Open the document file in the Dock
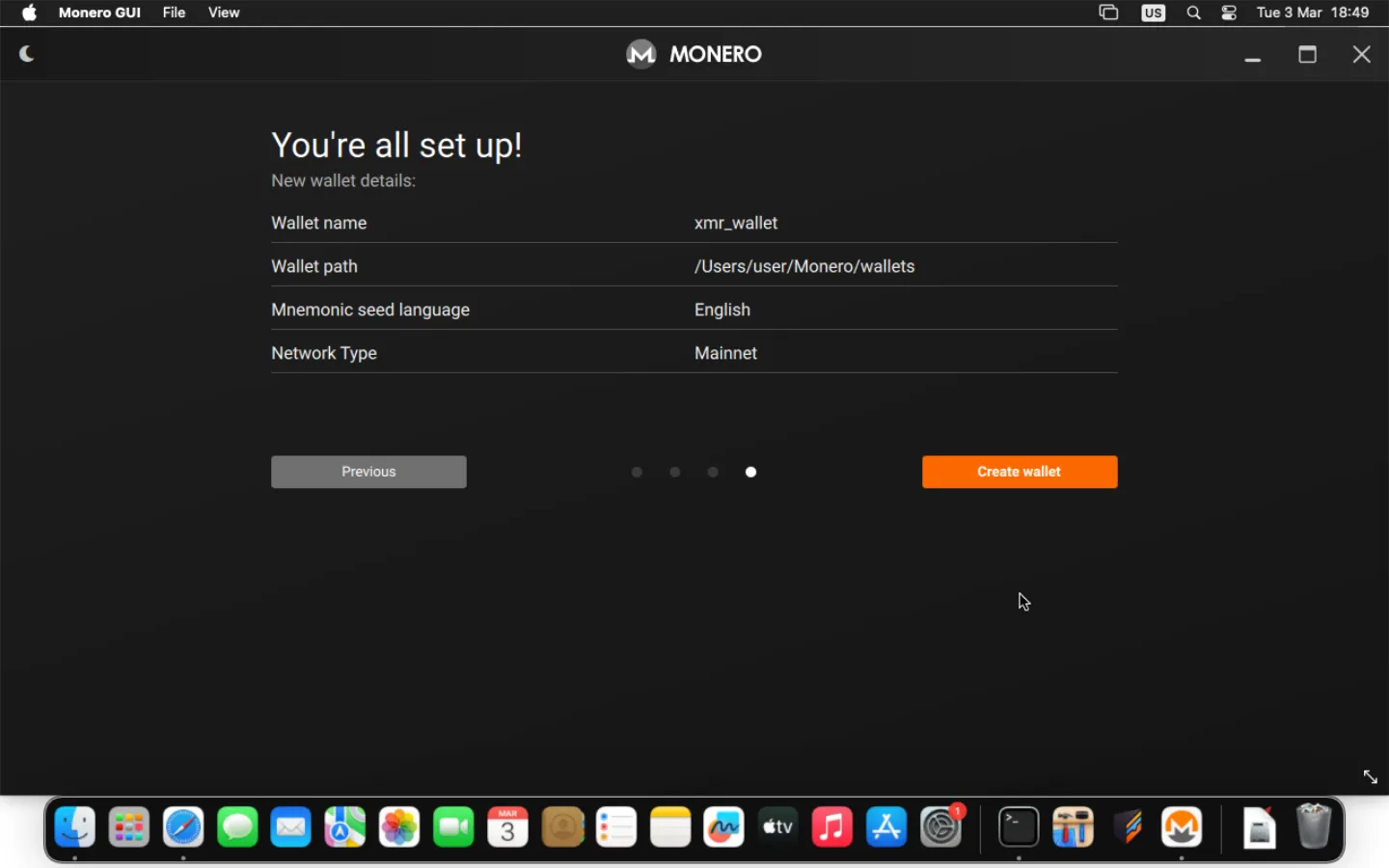The height and width of the screenshot is (868, 1389). coord(1259,827)
